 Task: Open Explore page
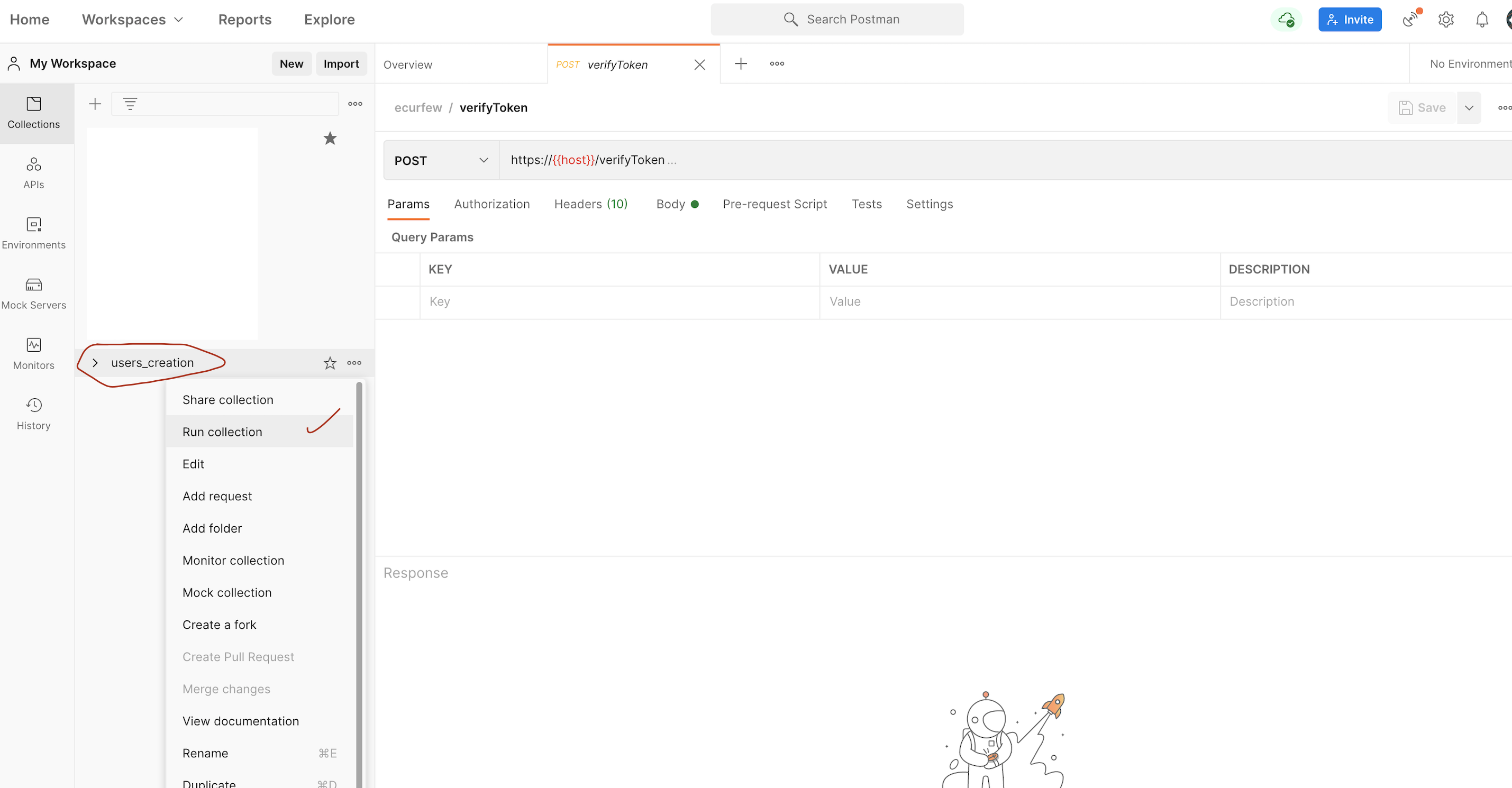click(329, 20)
